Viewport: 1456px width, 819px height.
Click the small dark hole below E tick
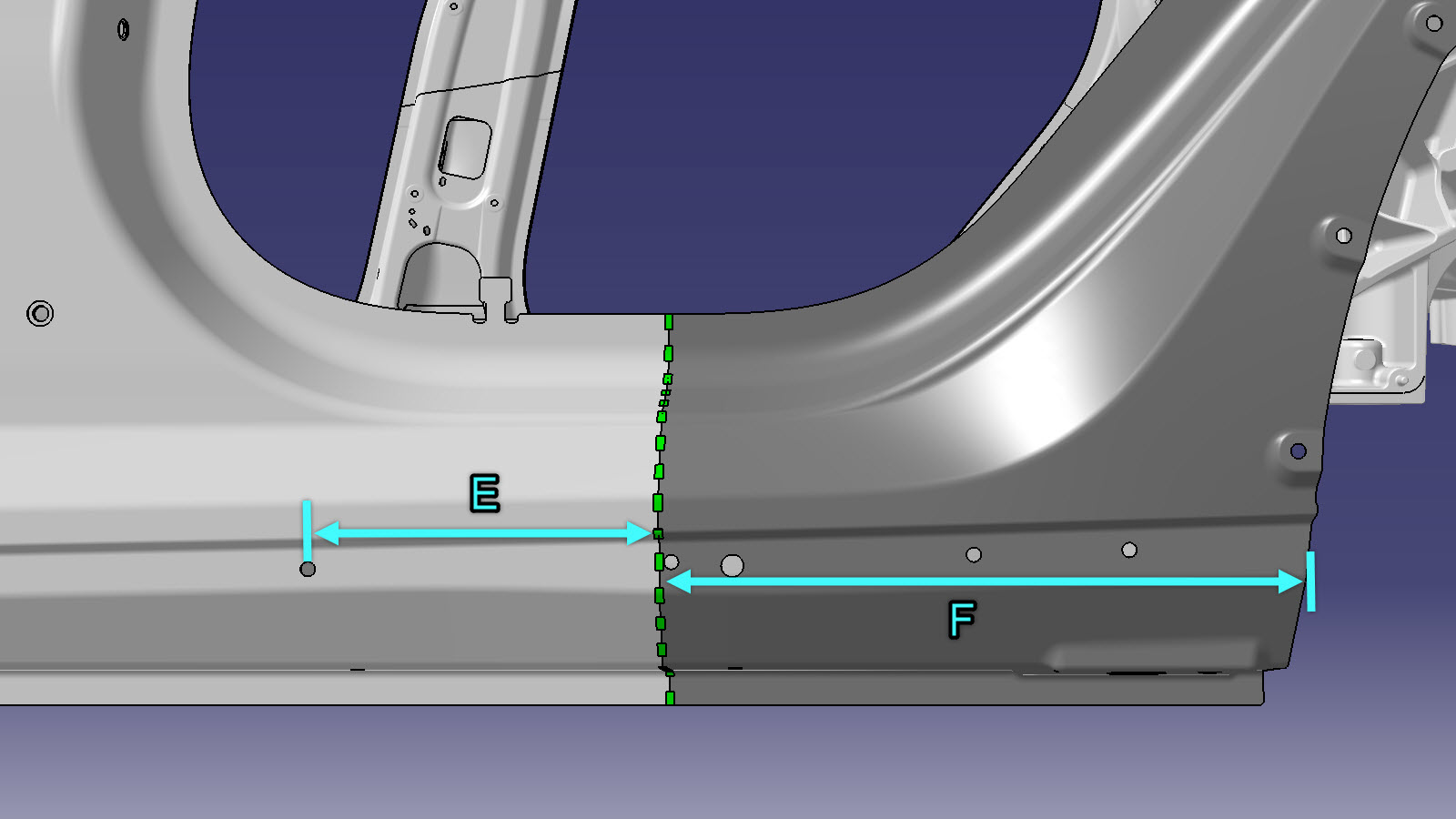point(308,569)
